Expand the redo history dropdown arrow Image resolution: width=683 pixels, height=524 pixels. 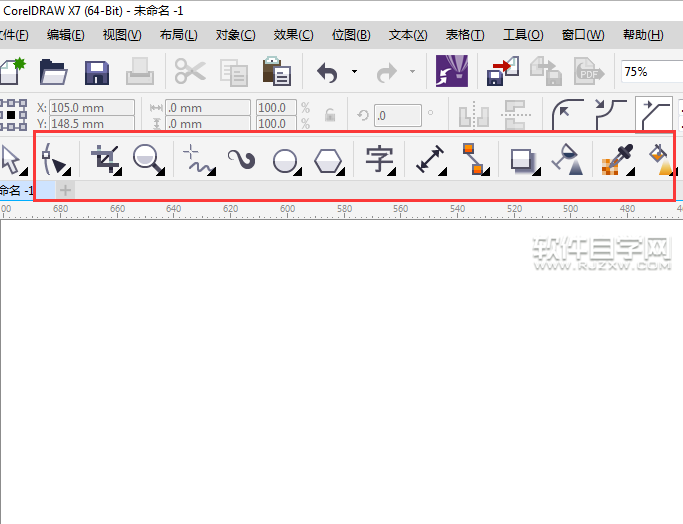(x=412, y=71)
